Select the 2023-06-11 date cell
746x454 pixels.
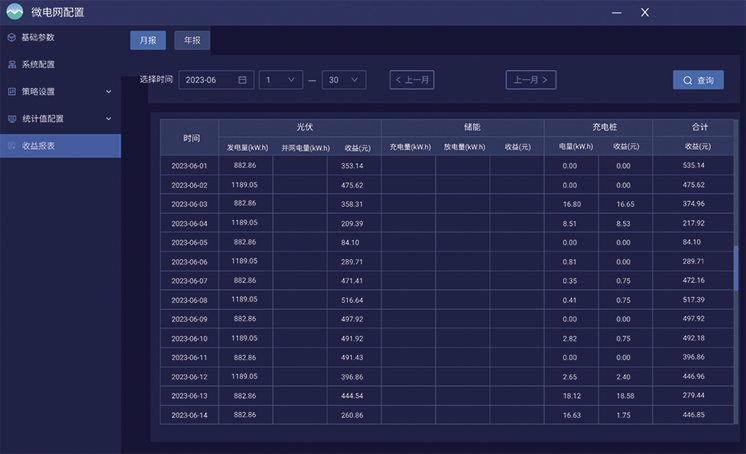[x=189, y=357]
